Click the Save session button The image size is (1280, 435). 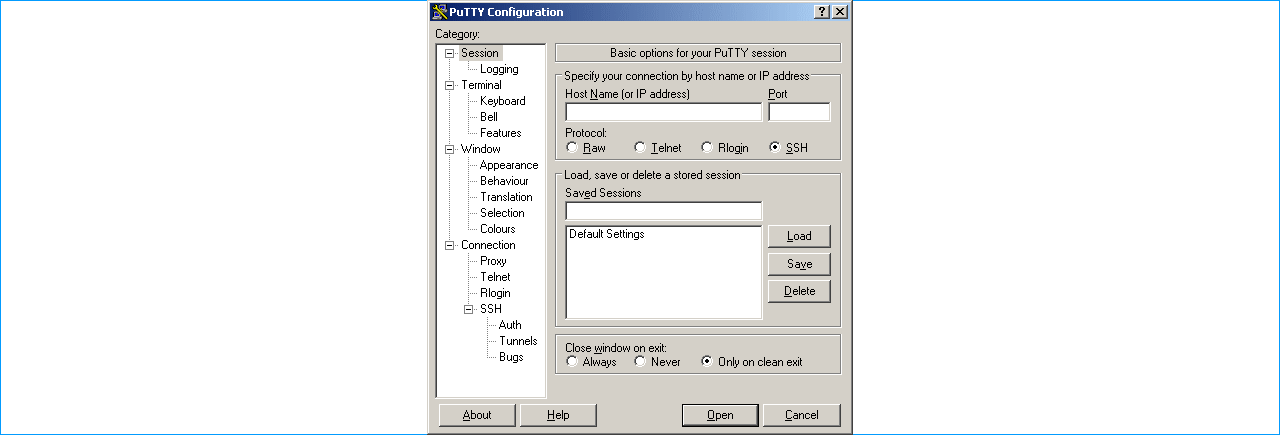(799, 264)
